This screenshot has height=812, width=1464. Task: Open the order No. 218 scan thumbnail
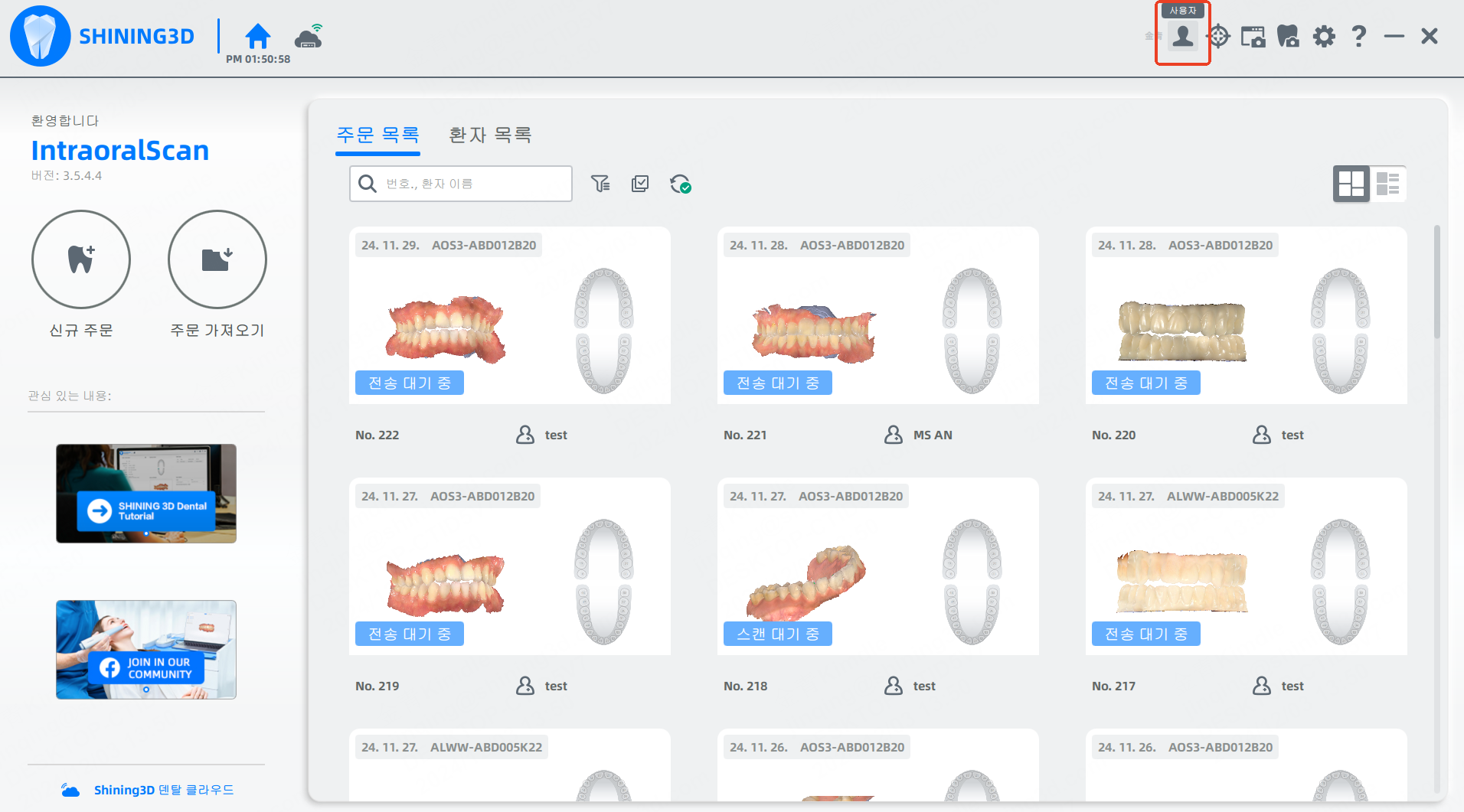806,583
